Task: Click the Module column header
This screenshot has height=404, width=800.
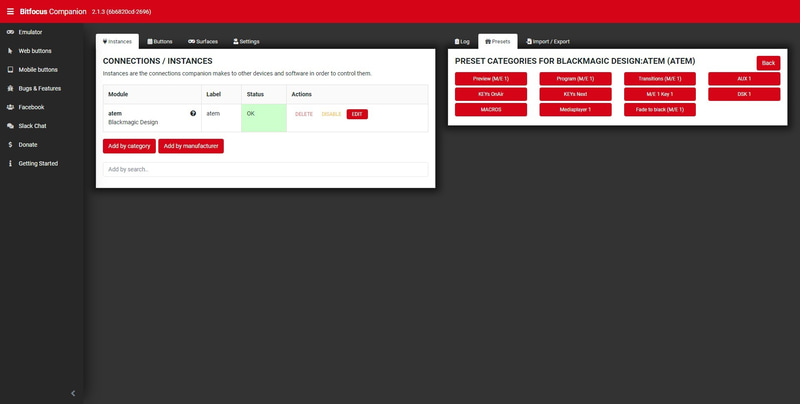Action: click(152, 94)
